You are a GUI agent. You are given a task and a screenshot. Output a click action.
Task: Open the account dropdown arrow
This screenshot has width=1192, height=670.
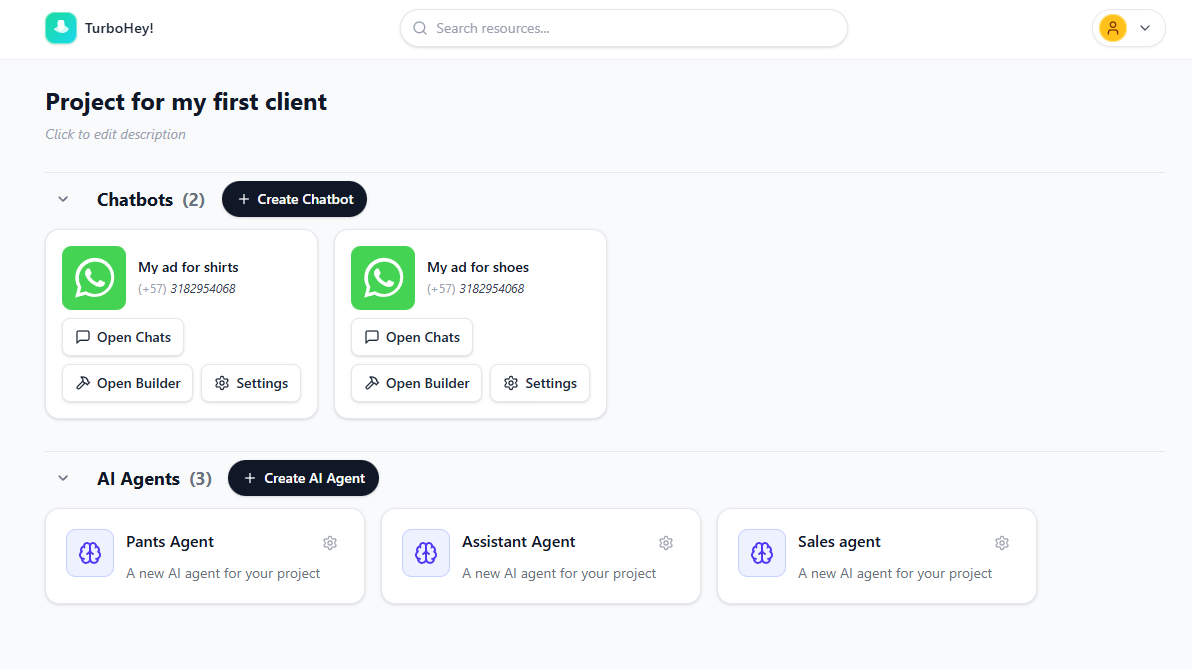tap(1145, 28)
